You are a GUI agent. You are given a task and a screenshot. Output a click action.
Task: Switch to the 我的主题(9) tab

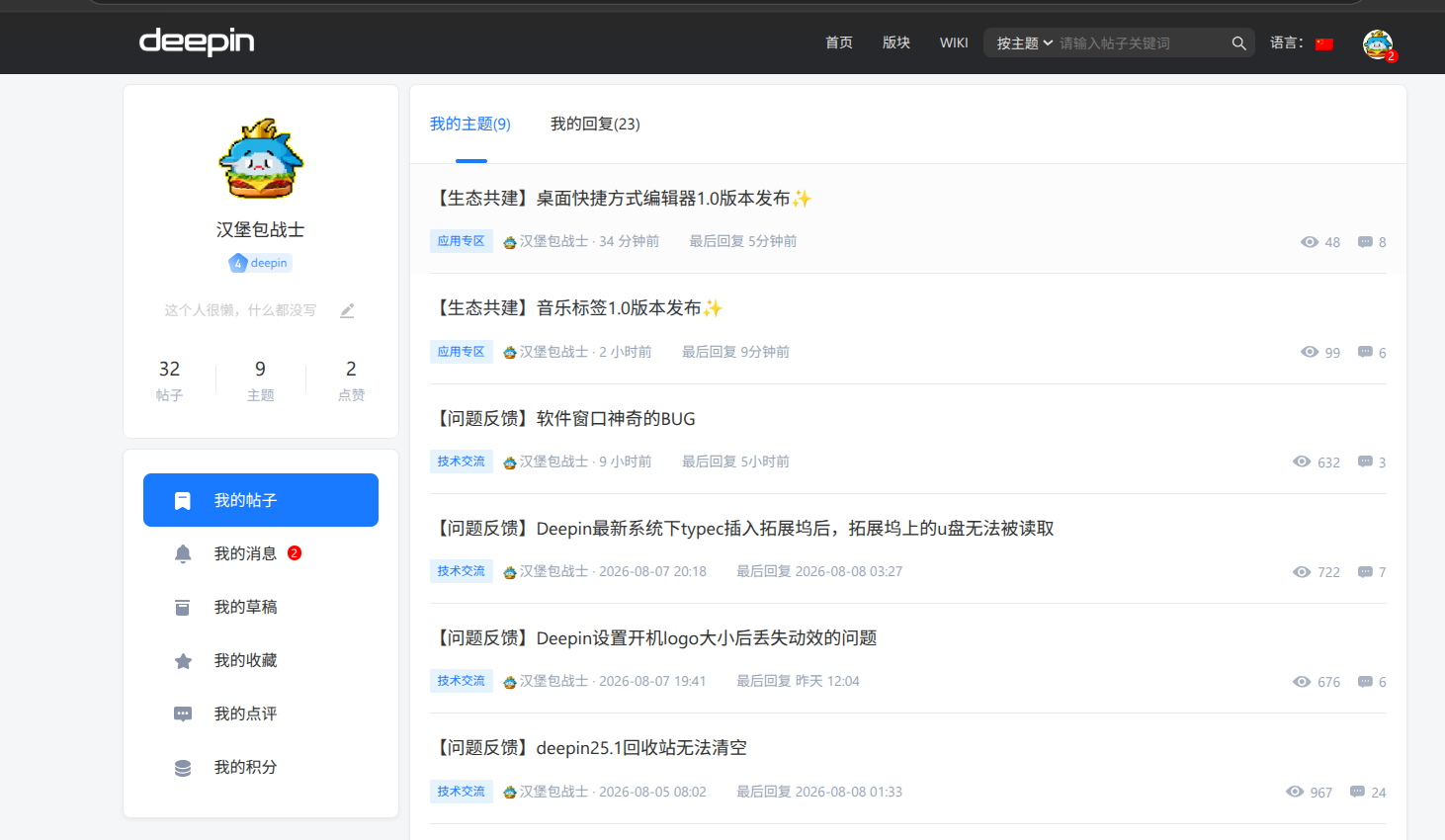470,124
